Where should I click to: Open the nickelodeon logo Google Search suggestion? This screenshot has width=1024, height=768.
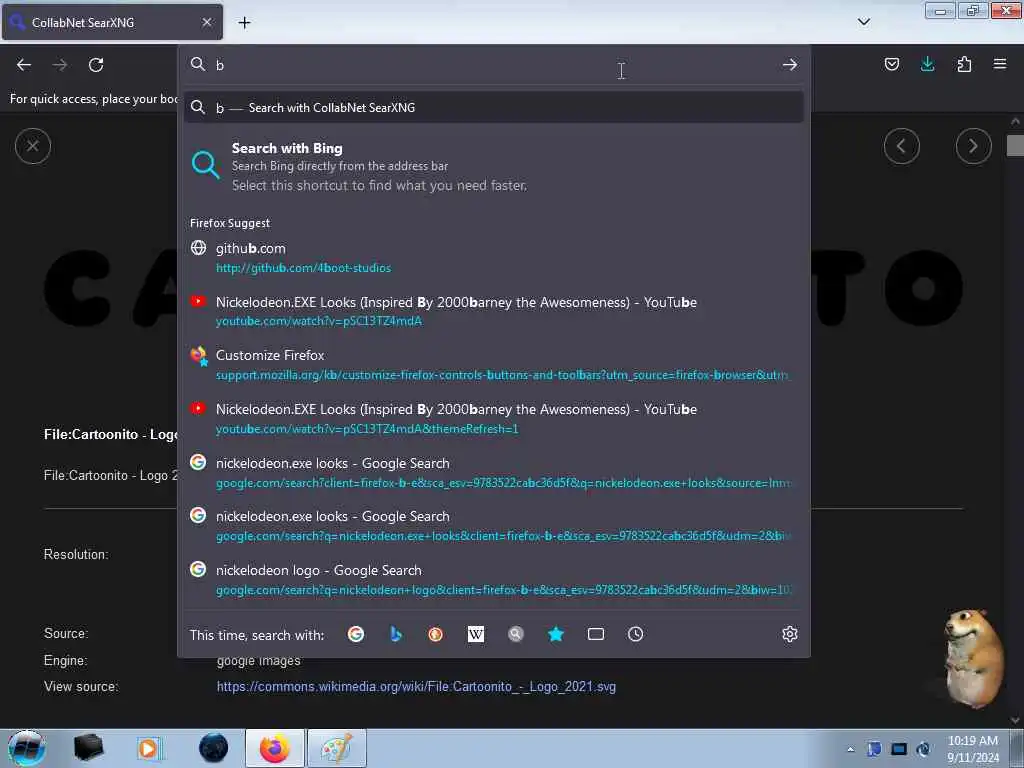[x=494, y=580]
